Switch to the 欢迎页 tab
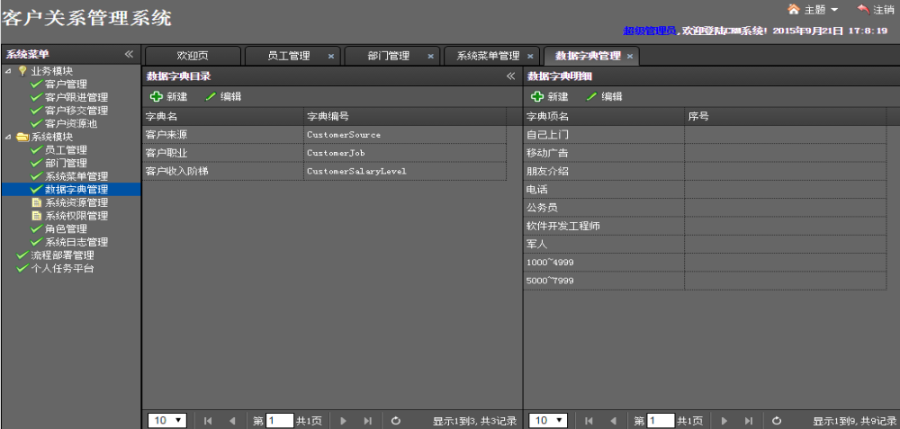 [x=193, y=56]
